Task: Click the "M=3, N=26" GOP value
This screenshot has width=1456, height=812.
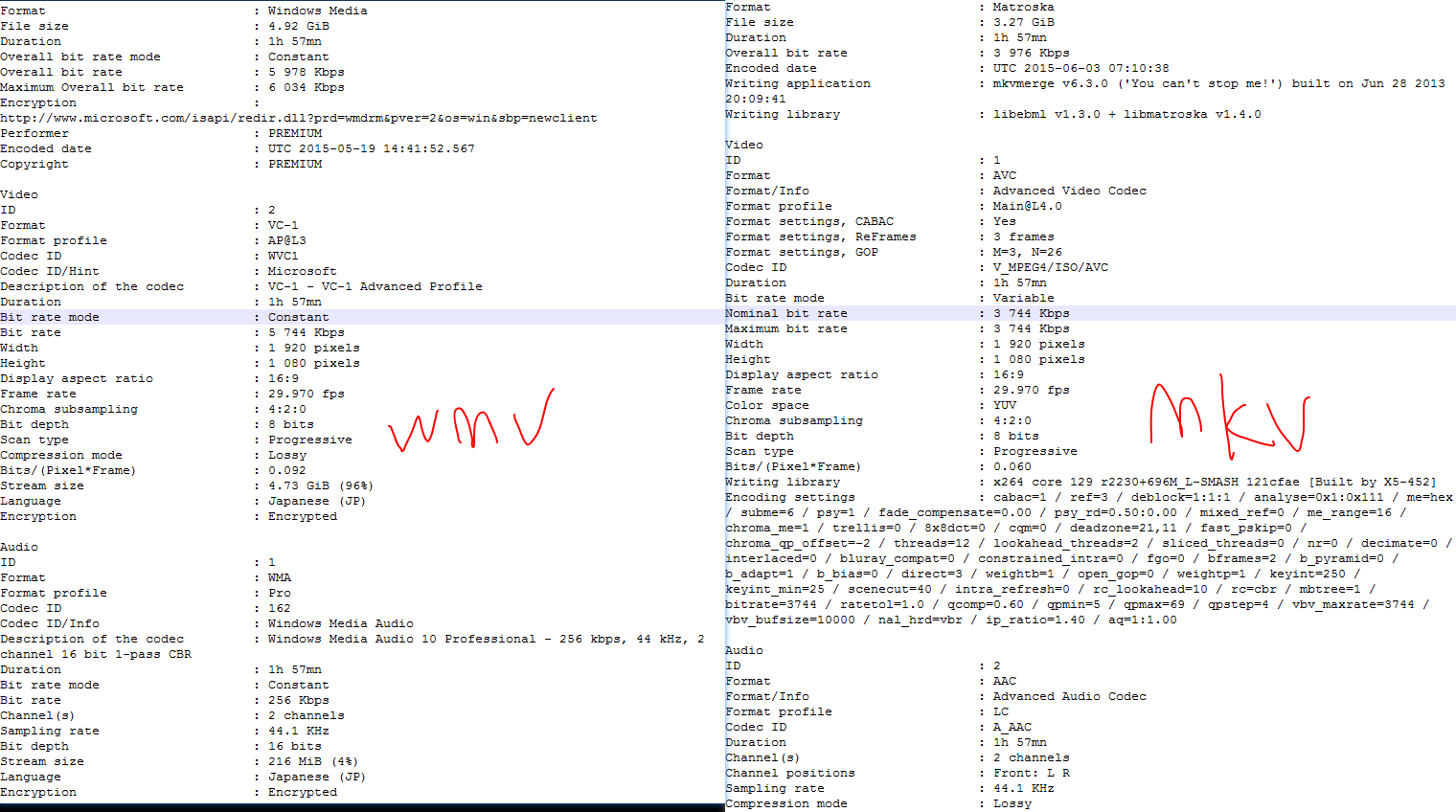Action: [1027, 252]
